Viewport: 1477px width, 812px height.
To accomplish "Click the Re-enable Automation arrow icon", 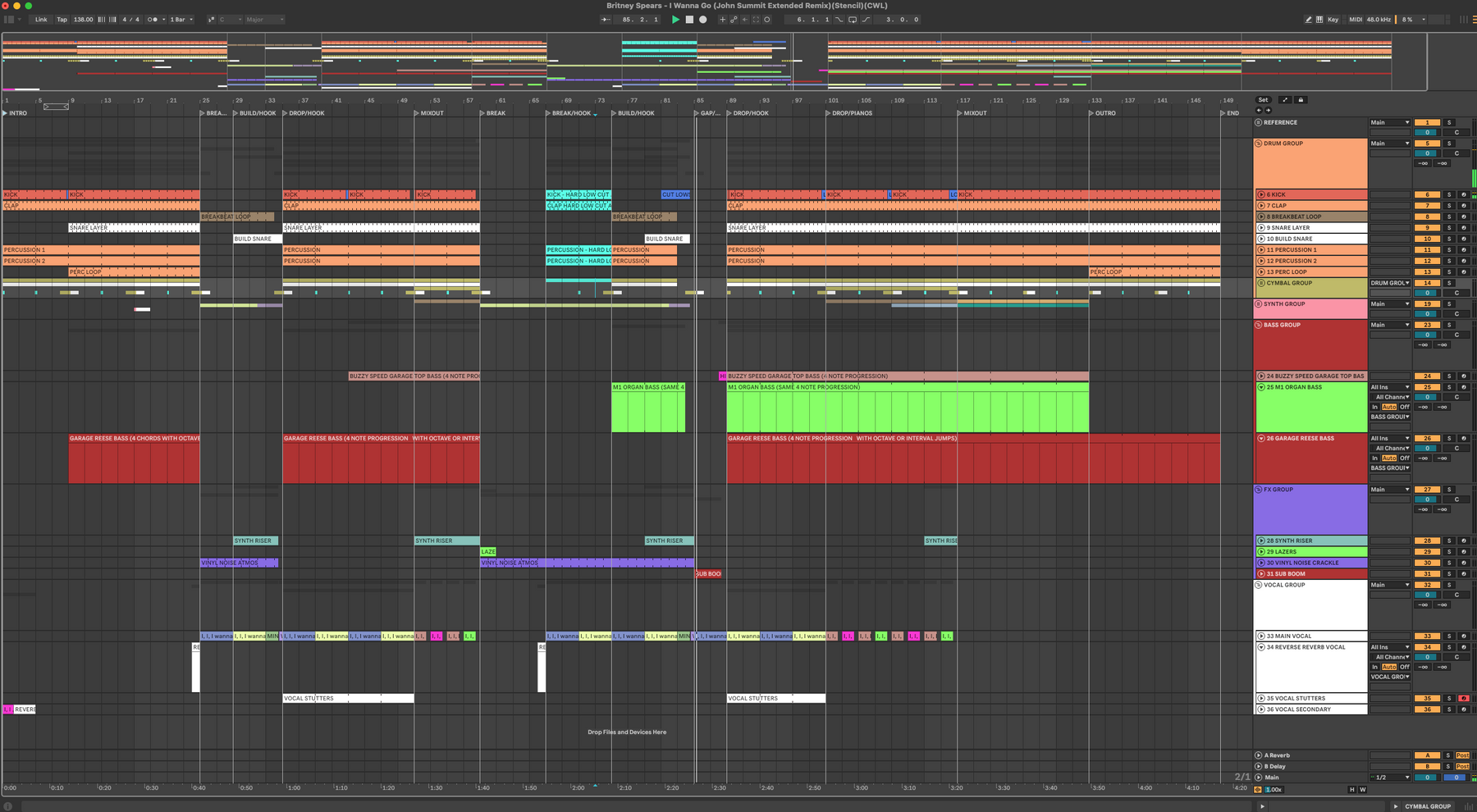I will (x=745, y=20).
